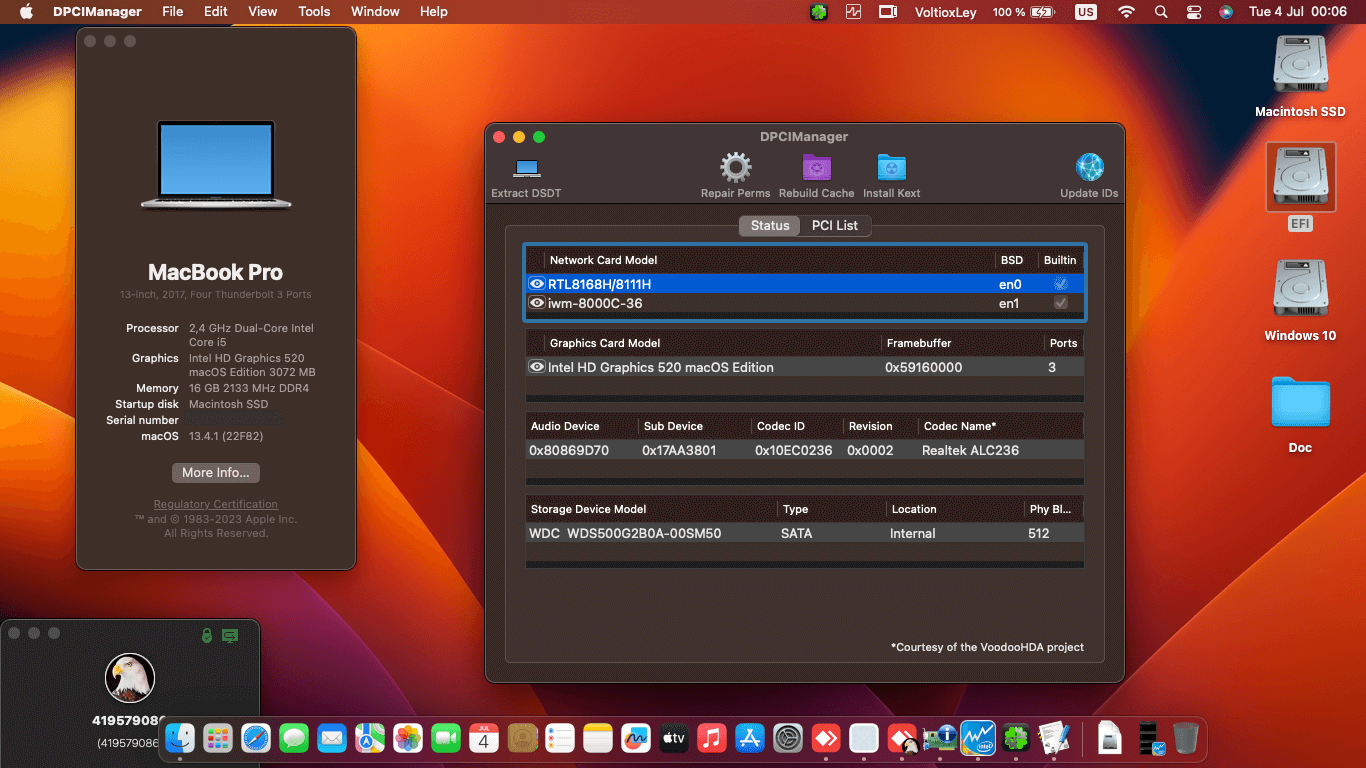
Task: Click the DPCIManager PCI card Dock icon
Action: coord(940,739)
